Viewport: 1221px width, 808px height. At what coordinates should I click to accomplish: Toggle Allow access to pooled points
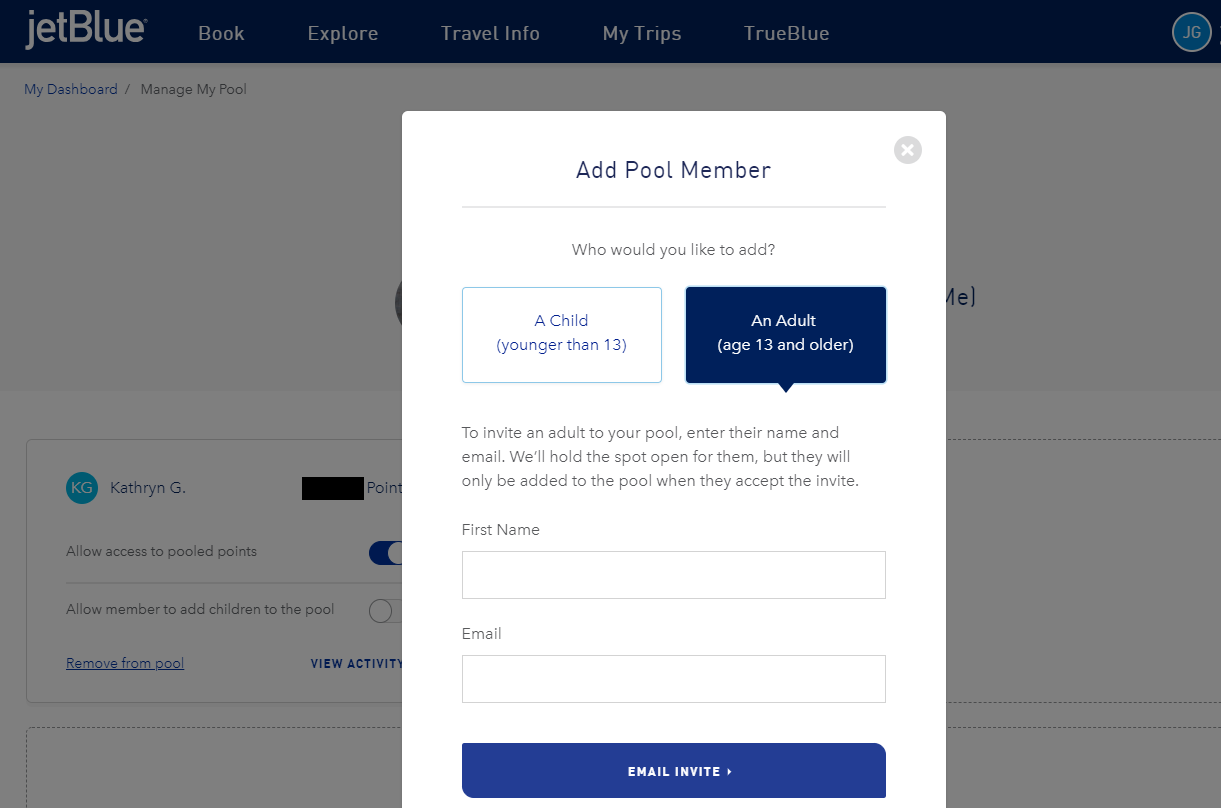click(x=386, y=553)
